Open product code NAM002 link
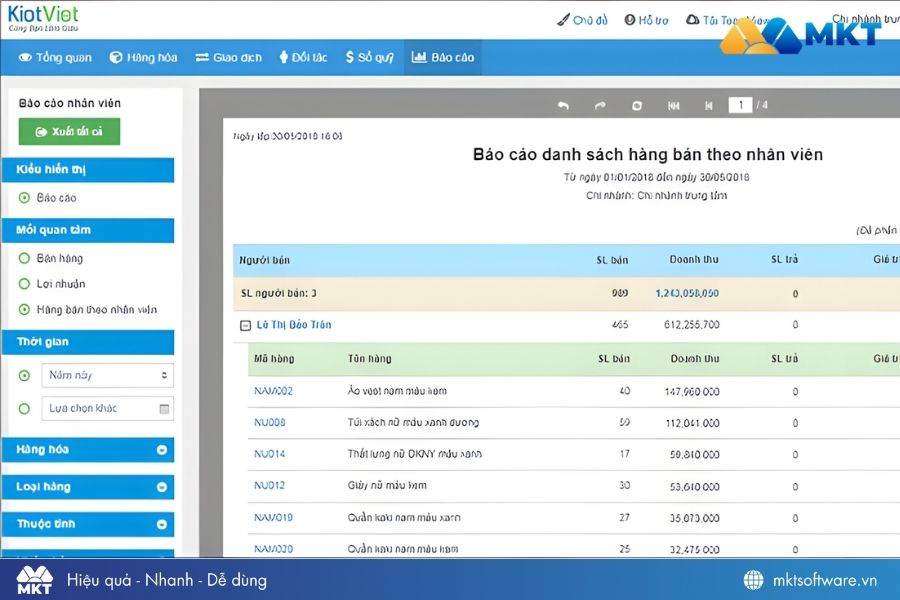Image resolution: width=900 pixels, height=600 pixels. 273,391
